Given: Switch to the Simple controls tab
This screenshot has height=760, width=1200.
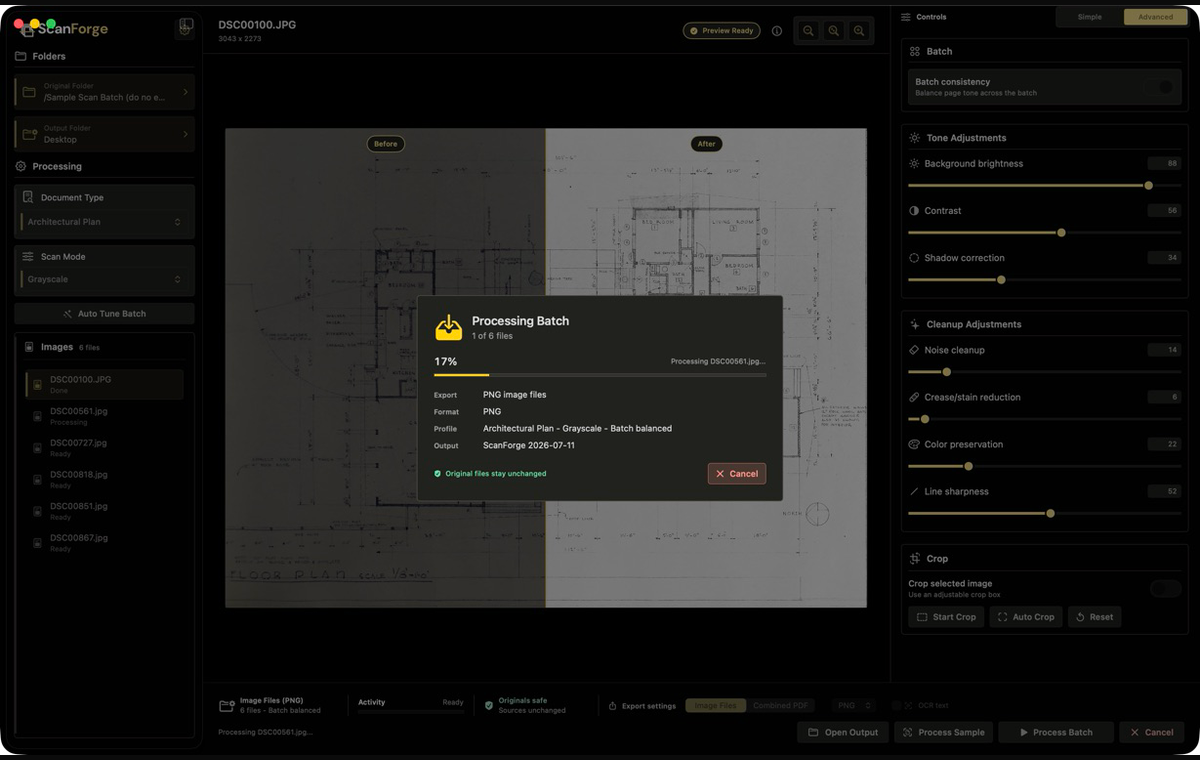Looking at the screenshot, I should coord(1090,17).
